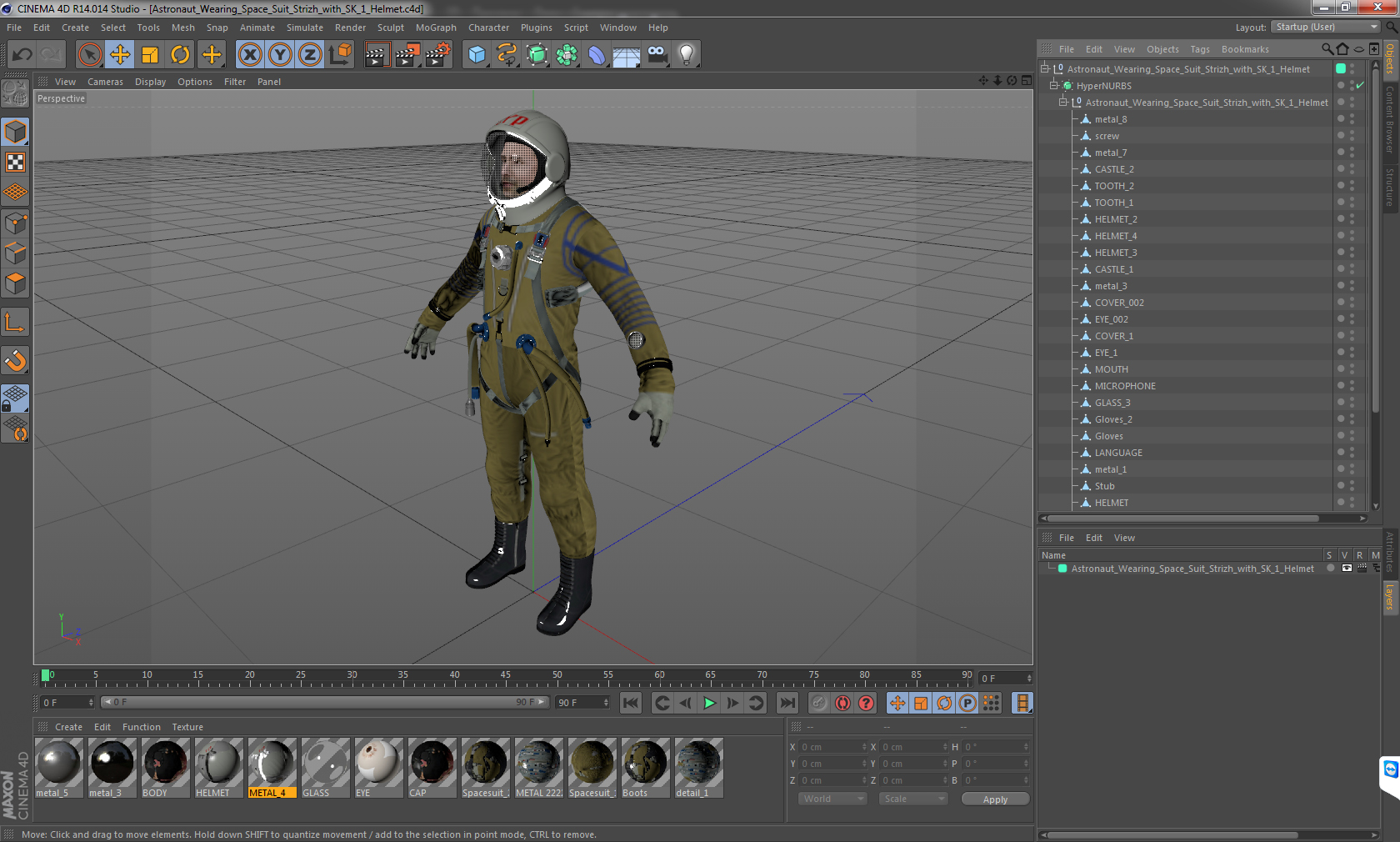The height and width of the screenshot is (842, 1400).
Task: Open material manager Create menu
Action: tap(68, 727)
